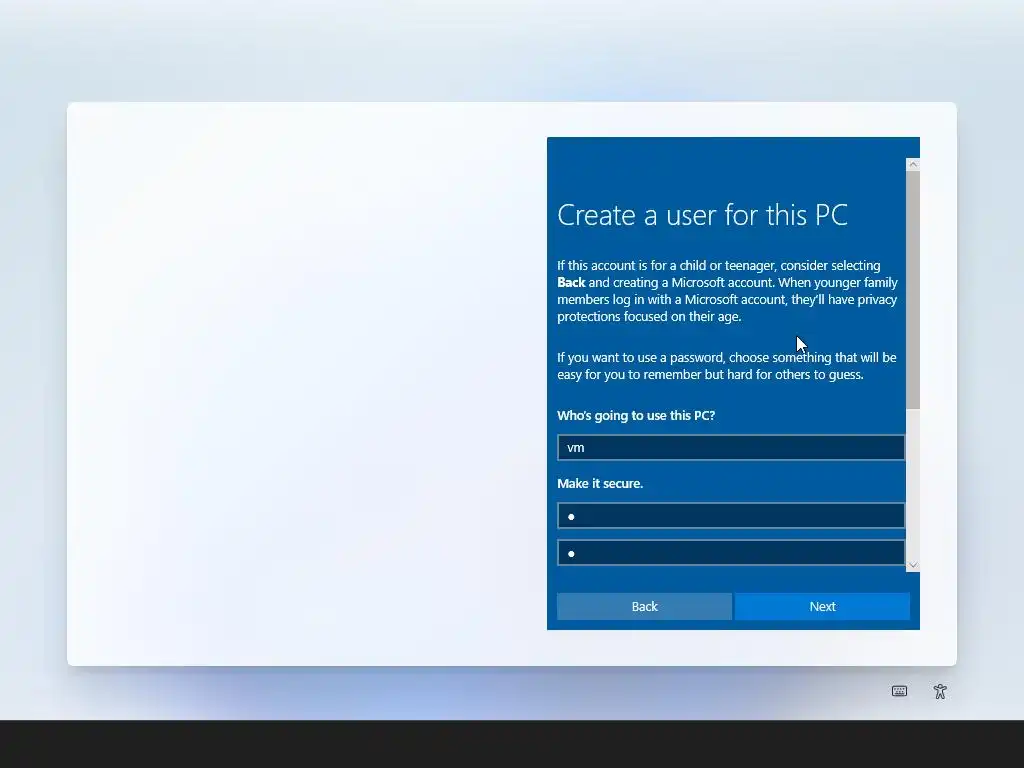Click the vertical scrollbar thumb
1024x768 pixels.
[913, 290]
